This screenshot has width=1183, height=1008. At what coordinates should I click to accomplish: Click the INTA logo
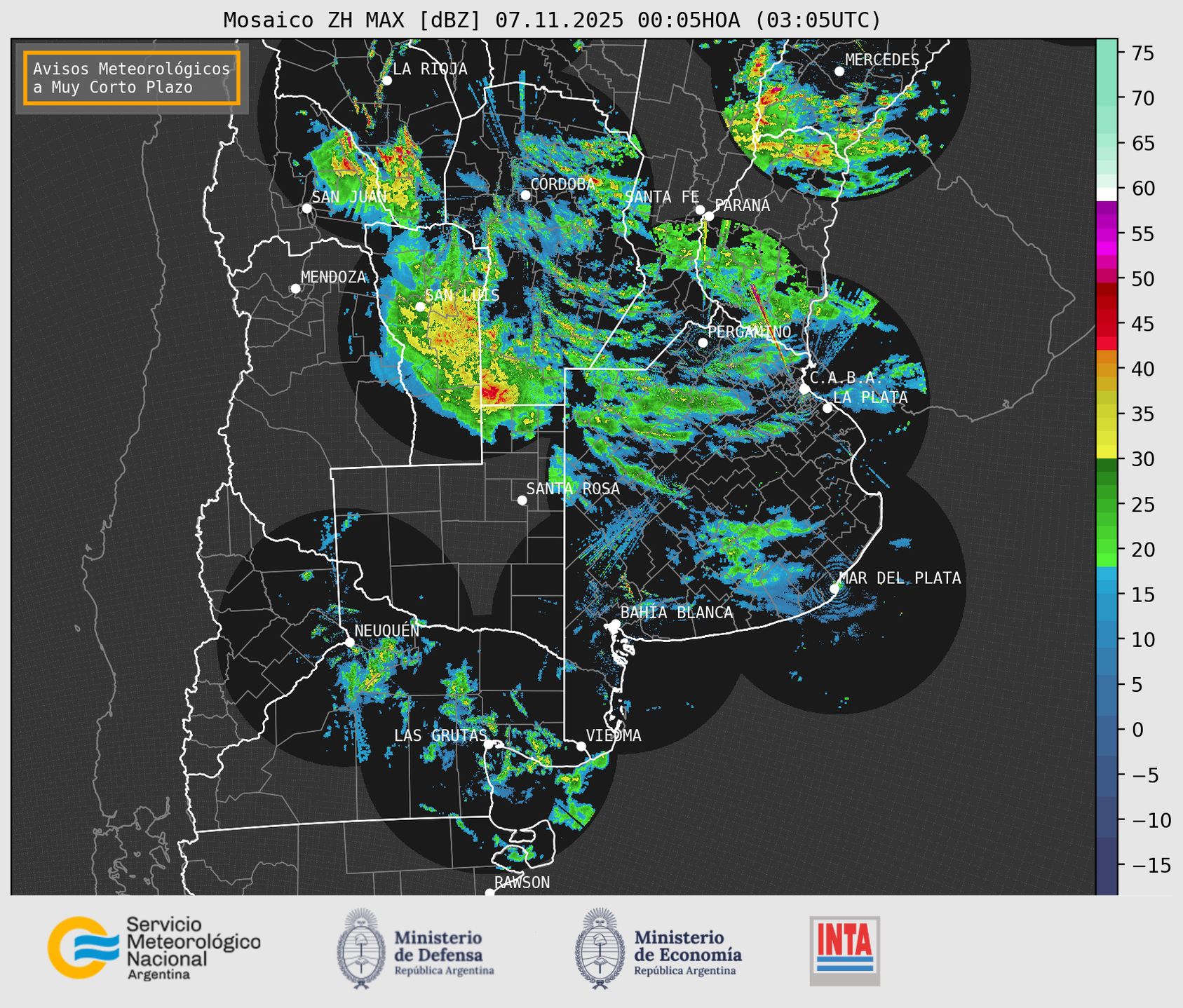tap(845, 951)
